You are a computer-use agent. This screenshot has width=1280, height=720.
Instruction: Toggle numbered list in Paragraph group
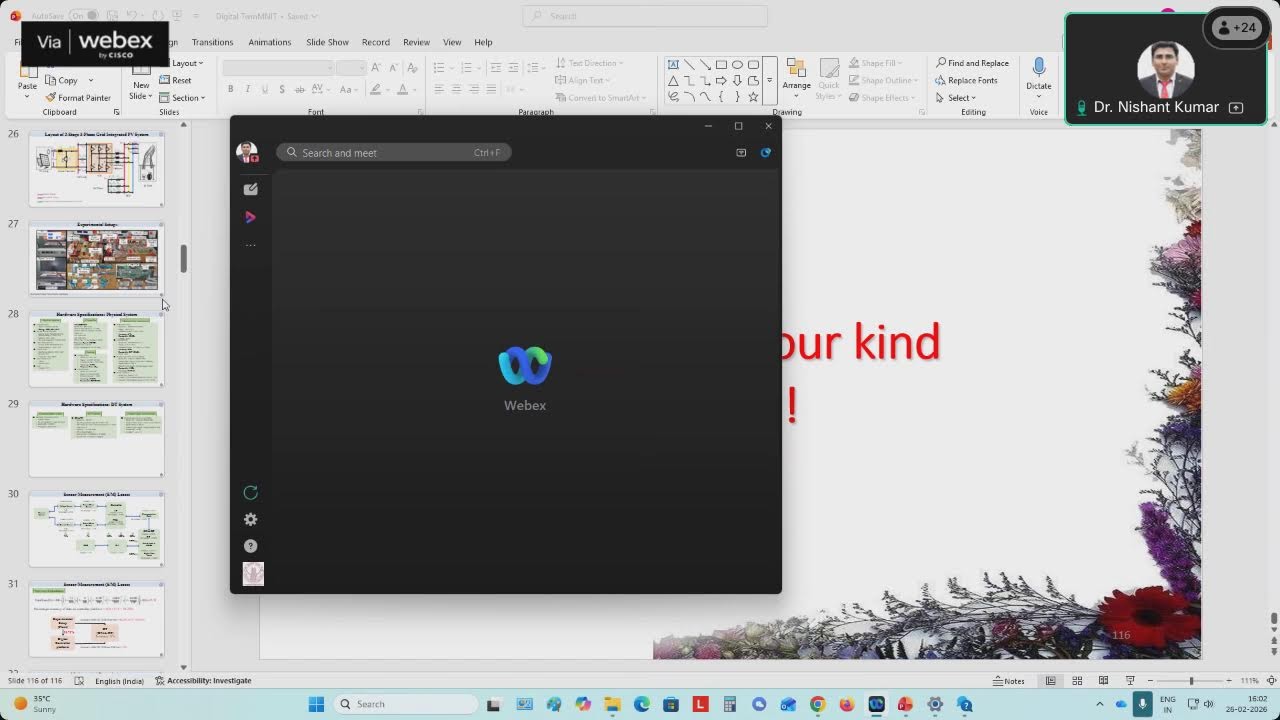click(468, 67)
